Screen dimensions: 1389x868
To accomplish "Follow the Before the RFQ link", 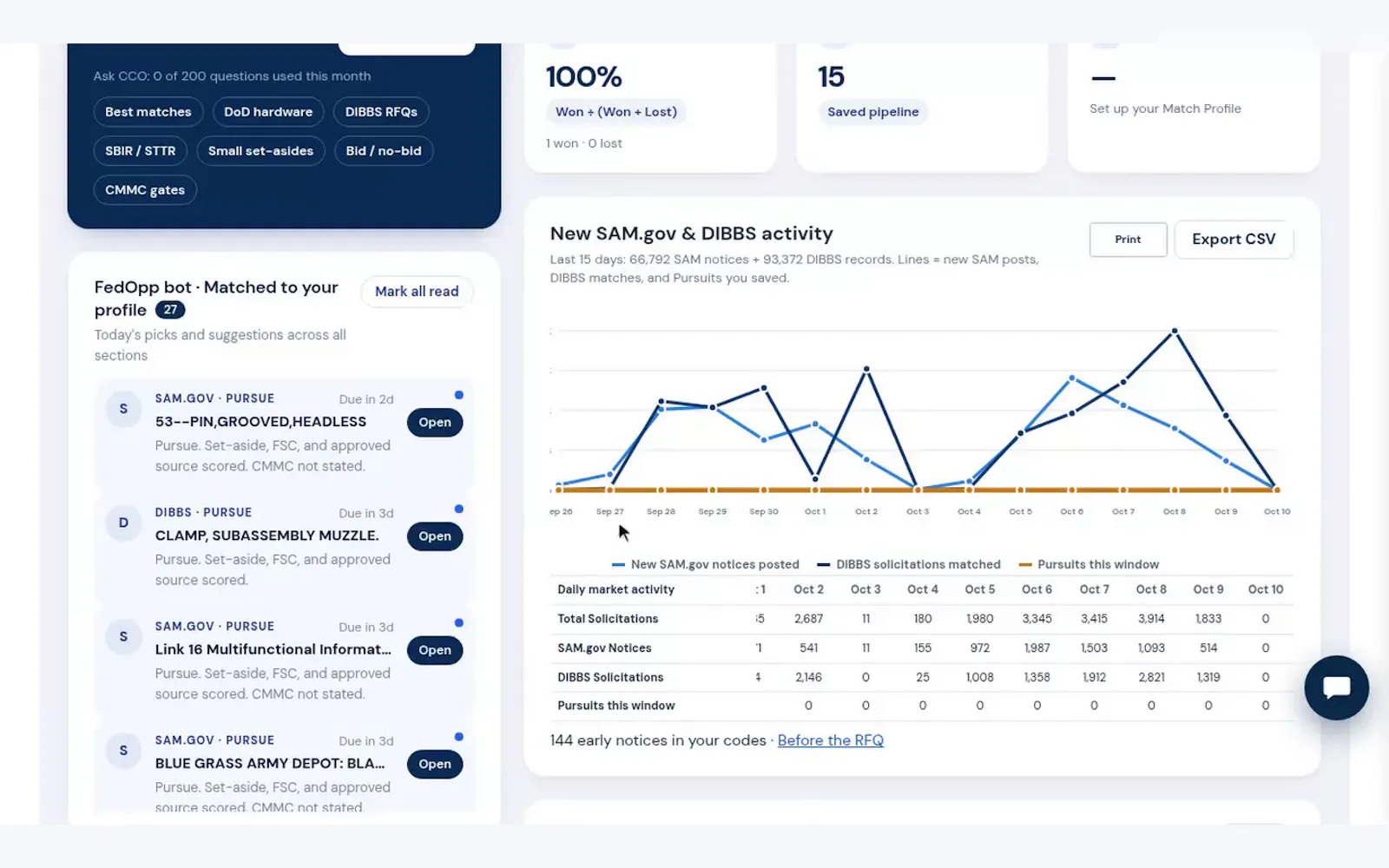I will 831,740.
